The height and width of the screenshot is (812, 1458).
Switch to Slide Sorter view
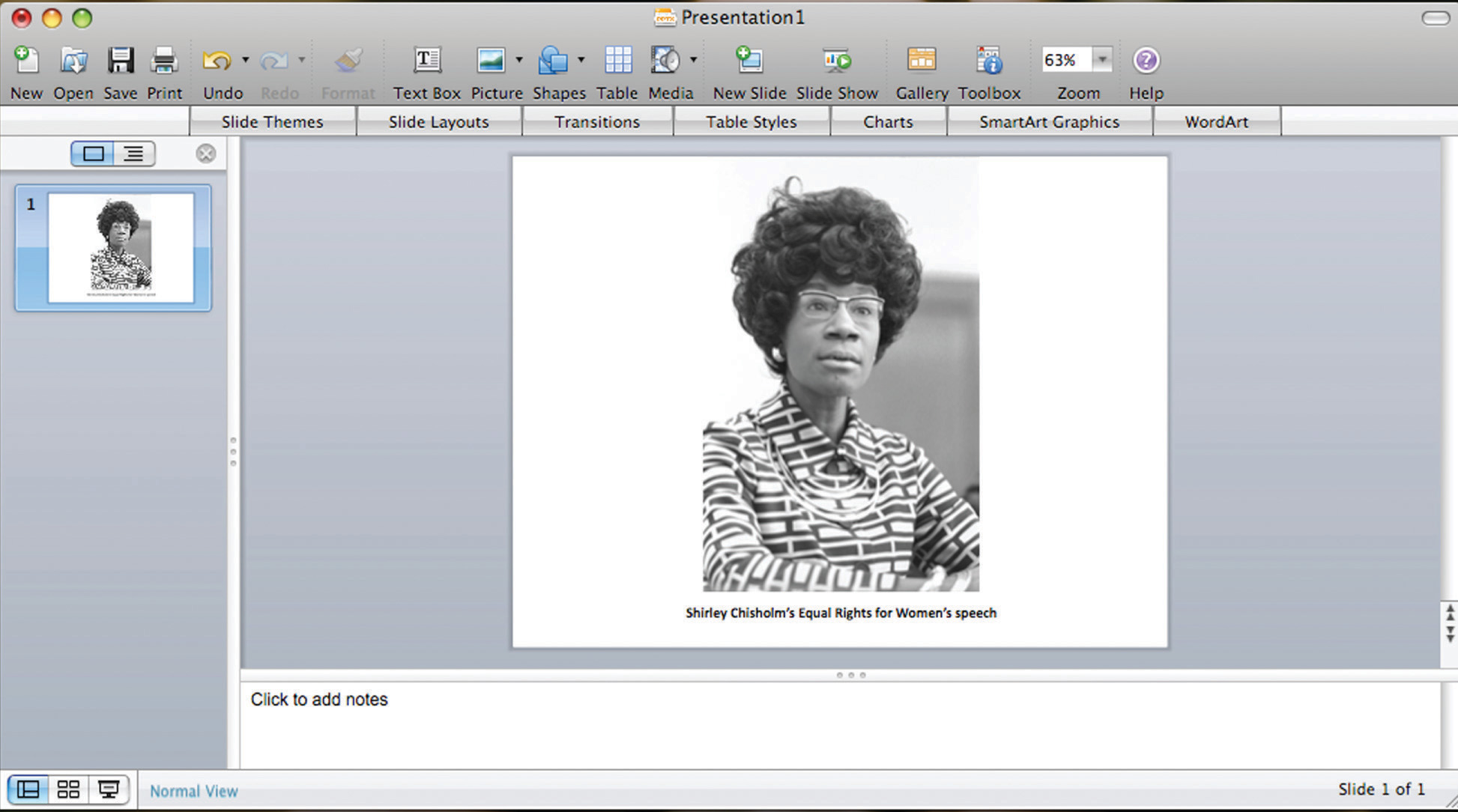[68, 790]
